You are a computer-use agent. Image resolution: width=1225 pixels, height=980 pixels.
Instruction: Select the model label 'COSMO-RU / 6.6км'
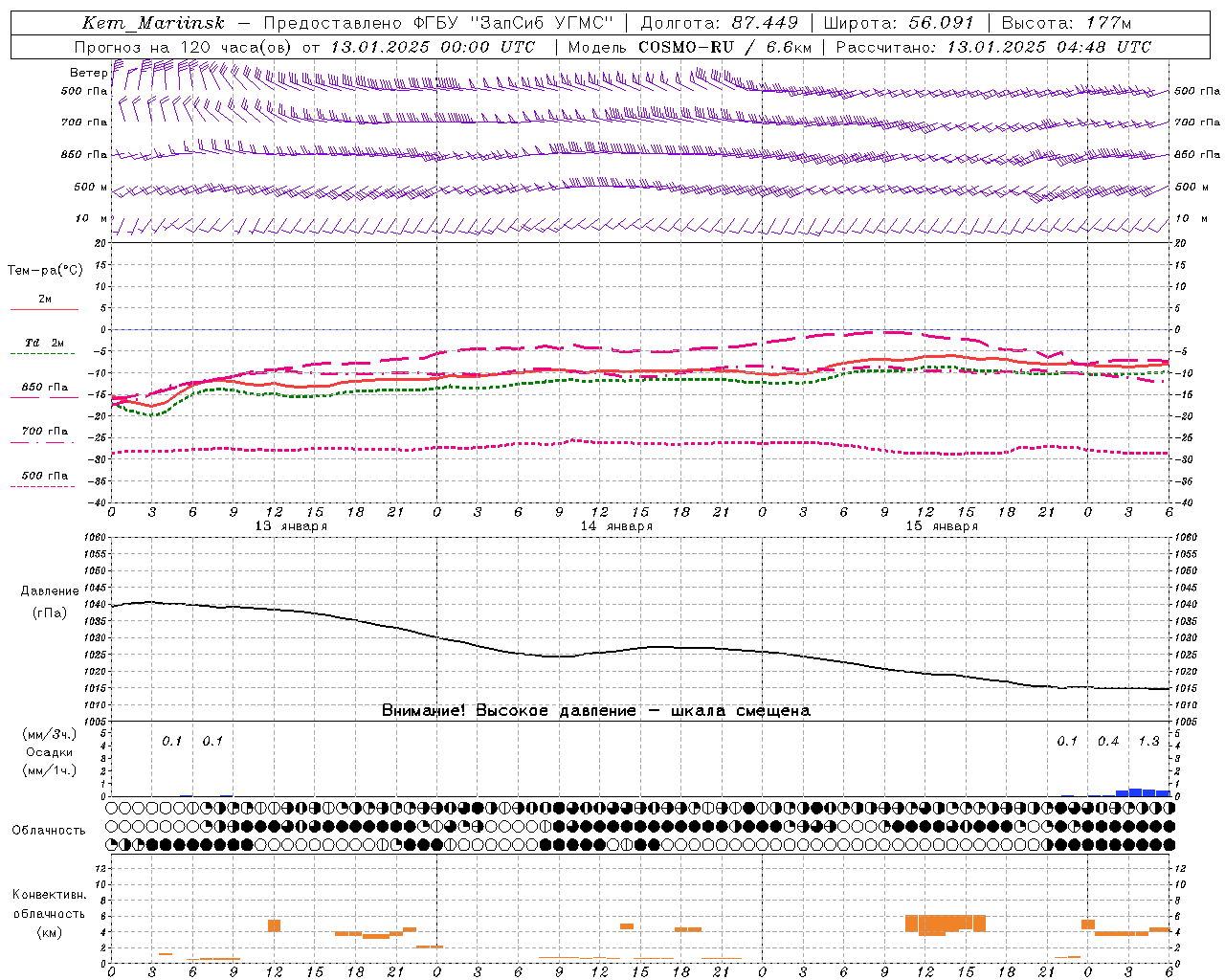pyautogui.click(x=724, y=47)
